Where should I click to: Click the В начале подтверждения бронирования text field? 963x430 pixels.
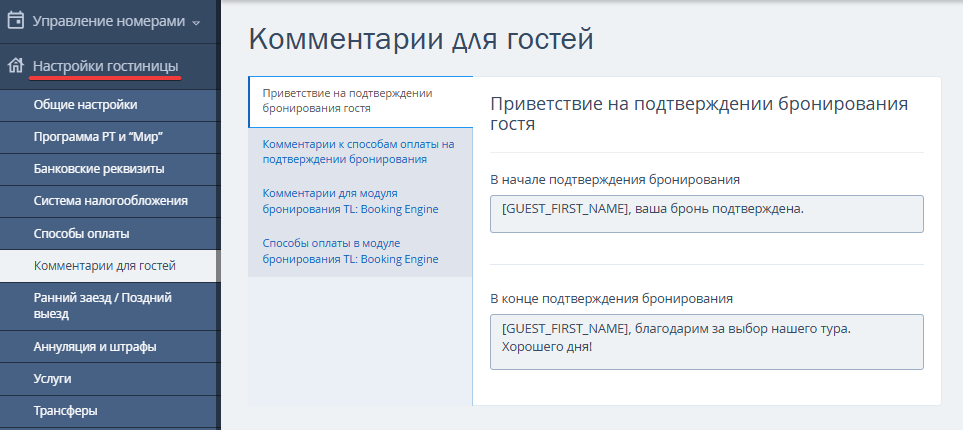pyautogui.click(x=706, y=214)
